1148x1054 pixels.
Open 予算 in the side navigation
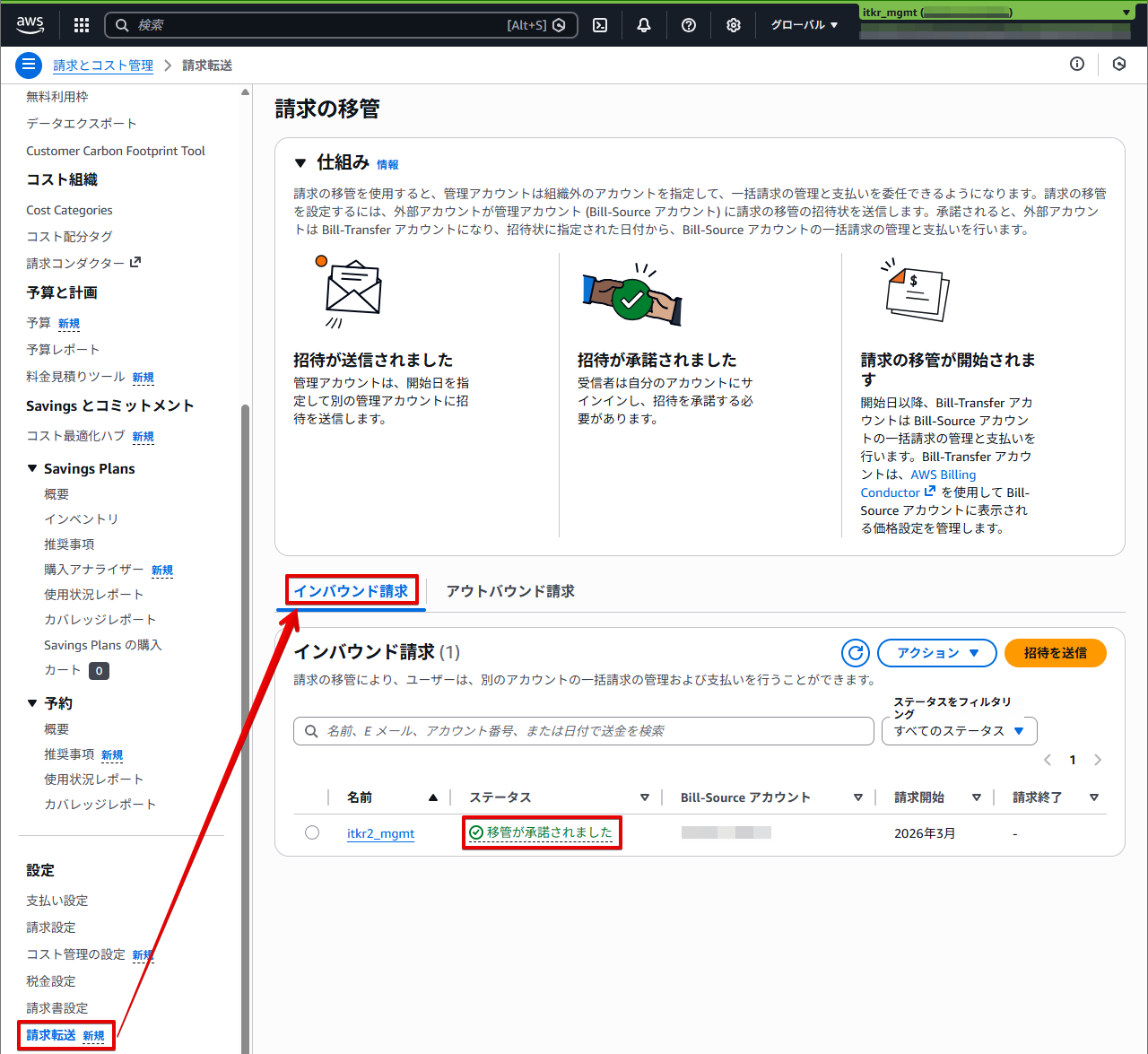coord(39,323)
